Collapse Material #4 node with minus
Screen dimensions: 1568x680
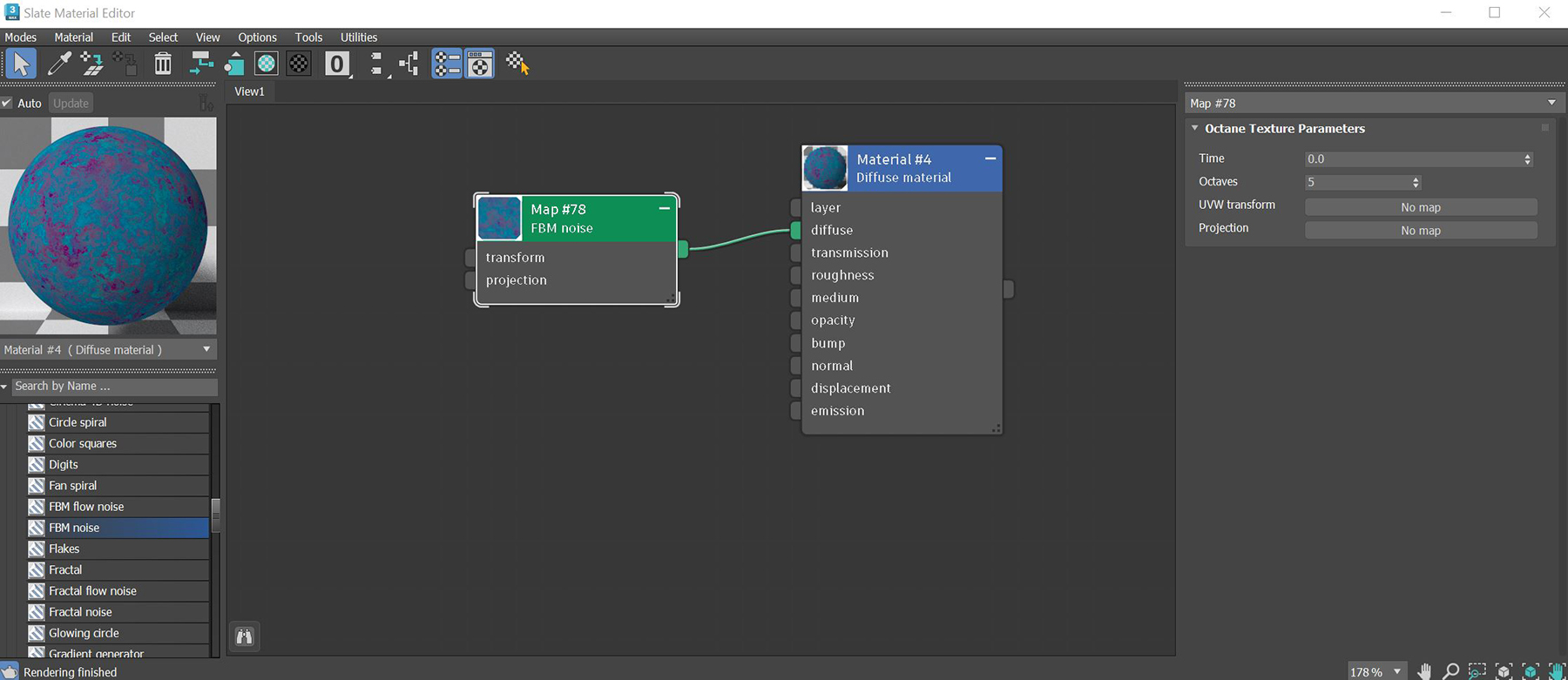[x=990, y=158]
